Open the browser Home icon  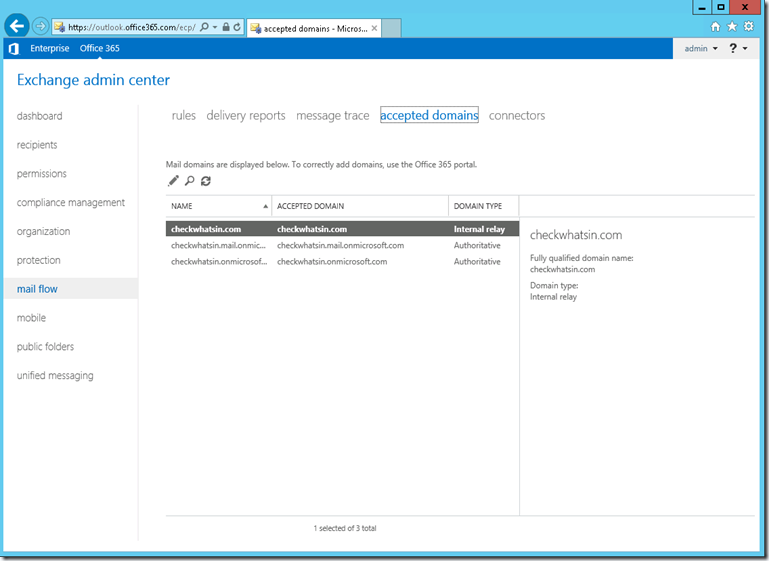(716, 26)
